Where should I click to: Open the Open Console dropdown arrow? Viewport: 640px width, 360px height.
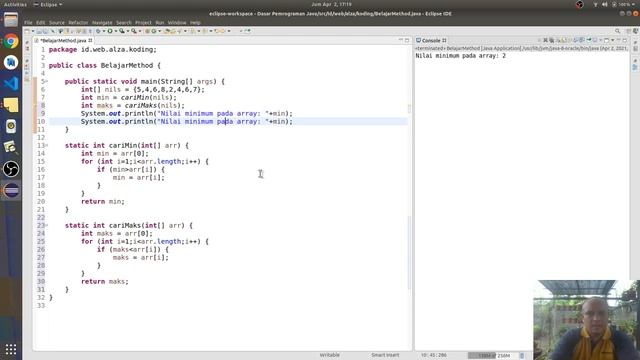click(x=613, y=40)
